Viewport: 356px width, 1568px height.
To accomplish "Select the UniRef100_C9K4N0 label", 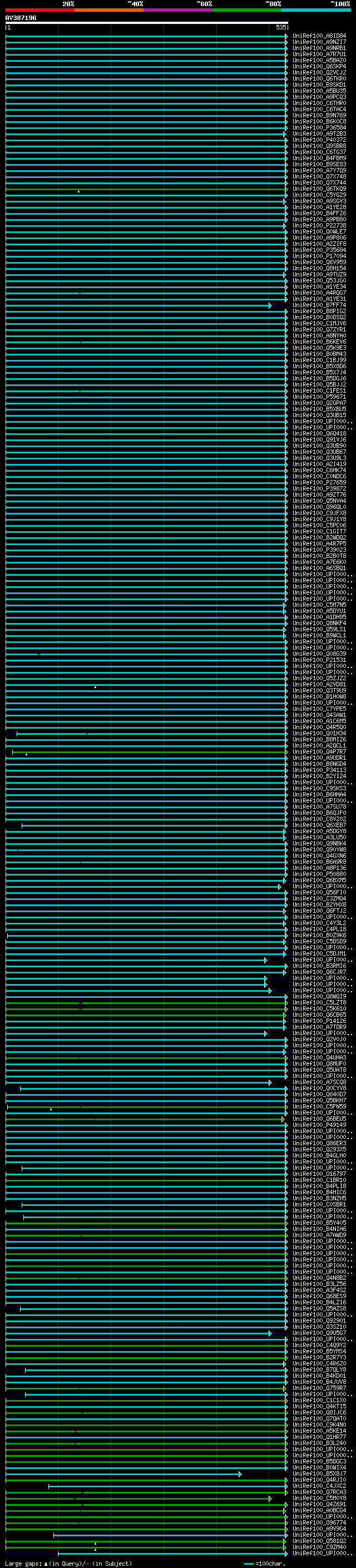I will tap(319, 1425).
